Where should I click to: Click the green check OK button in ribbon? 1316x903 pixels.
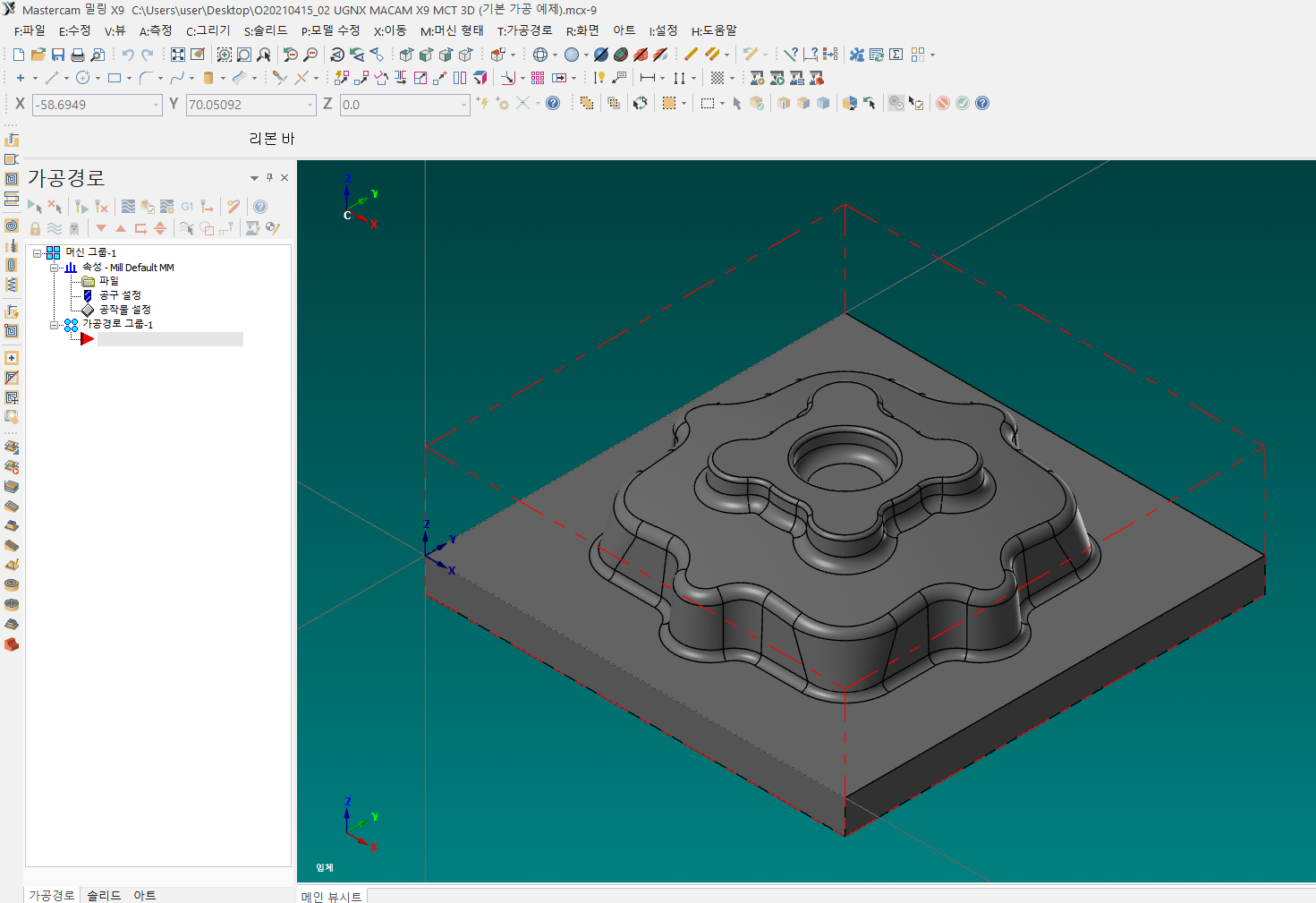(963, 103)
